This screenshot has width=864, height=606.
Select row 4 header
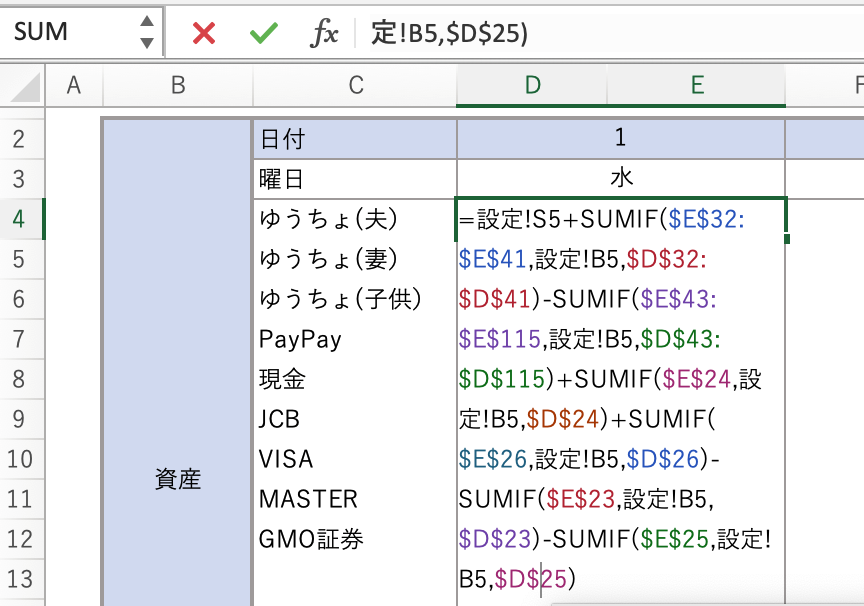[x=20, y=219]
